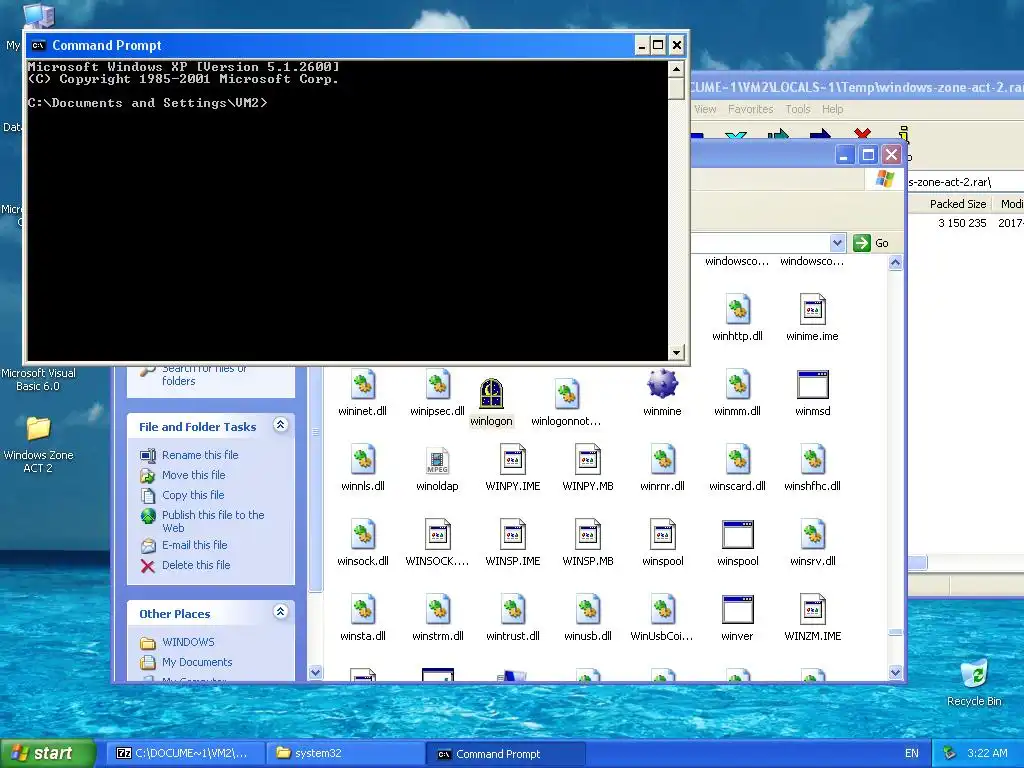The height and width of the screenshot is (768, 1024).
Task: Select winmsd application icon
Action: pyautogui.click(x=812, y=385)
